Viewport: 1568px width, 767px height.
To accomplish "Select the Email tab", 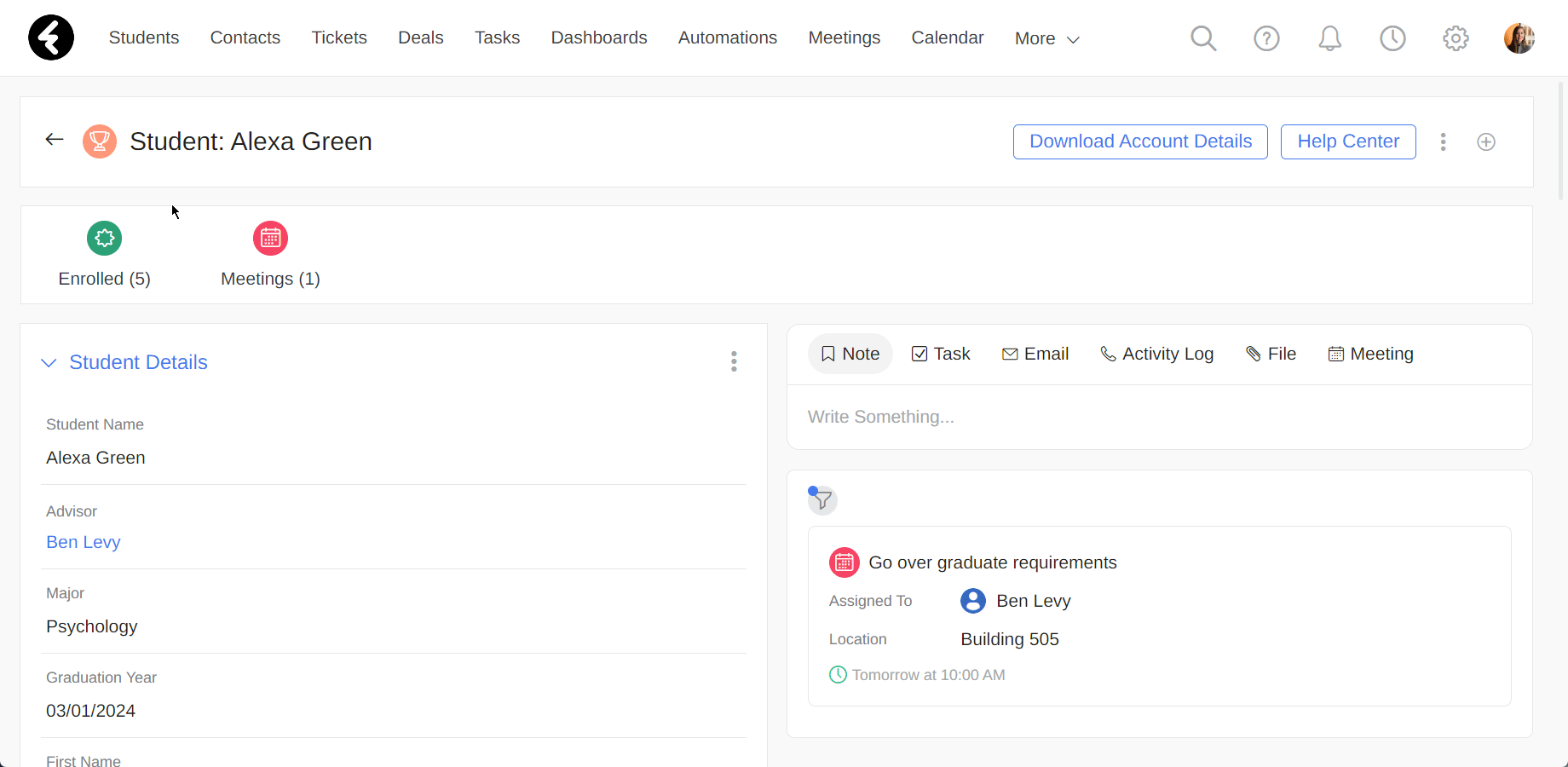I will pos(1035,354).
